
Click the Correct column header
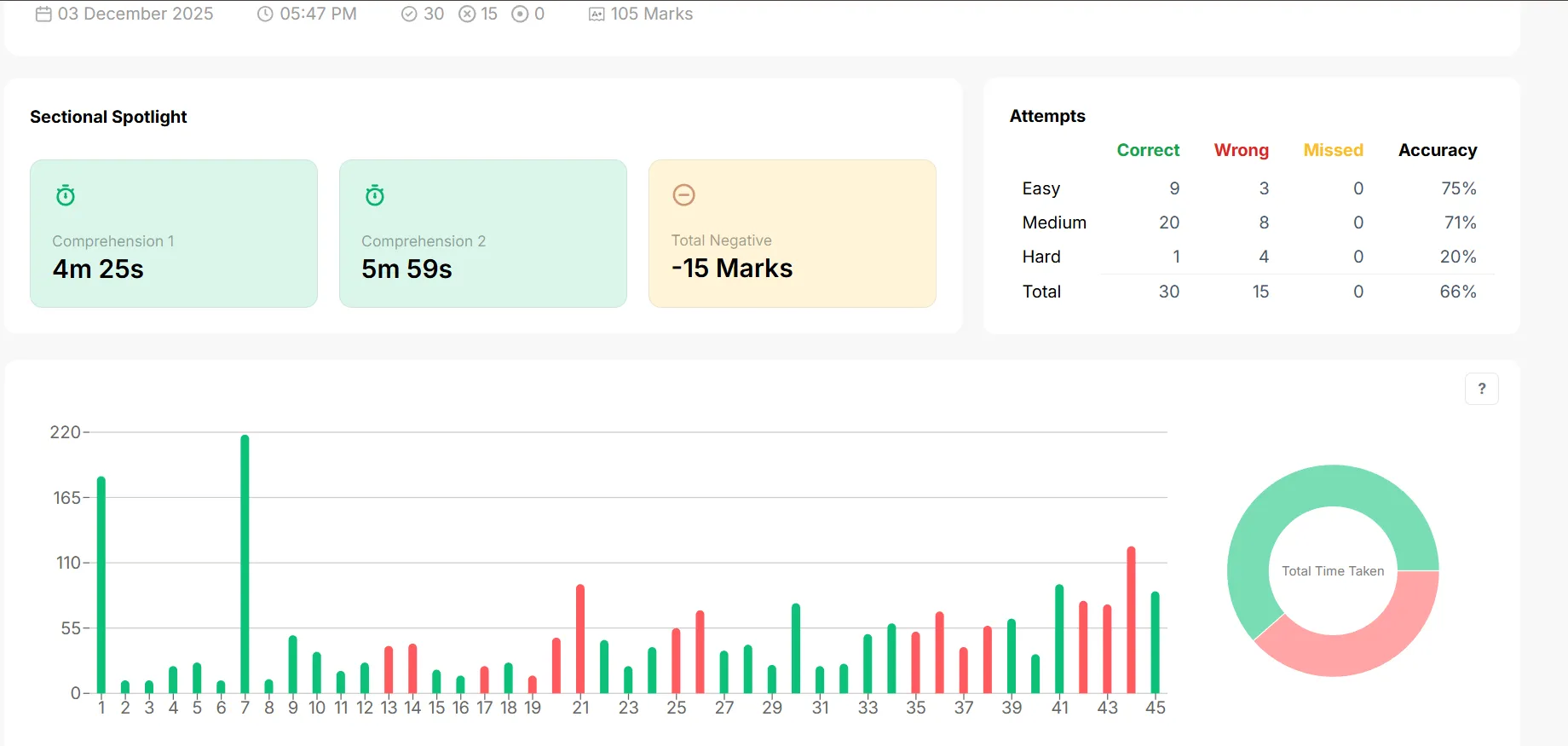tap(1148, 150)
